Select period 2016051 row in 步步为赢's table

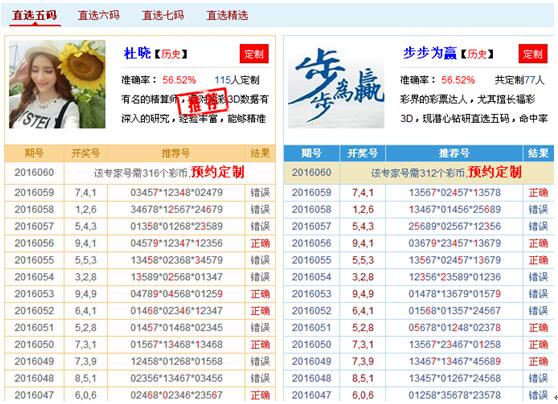coord(419,328)
